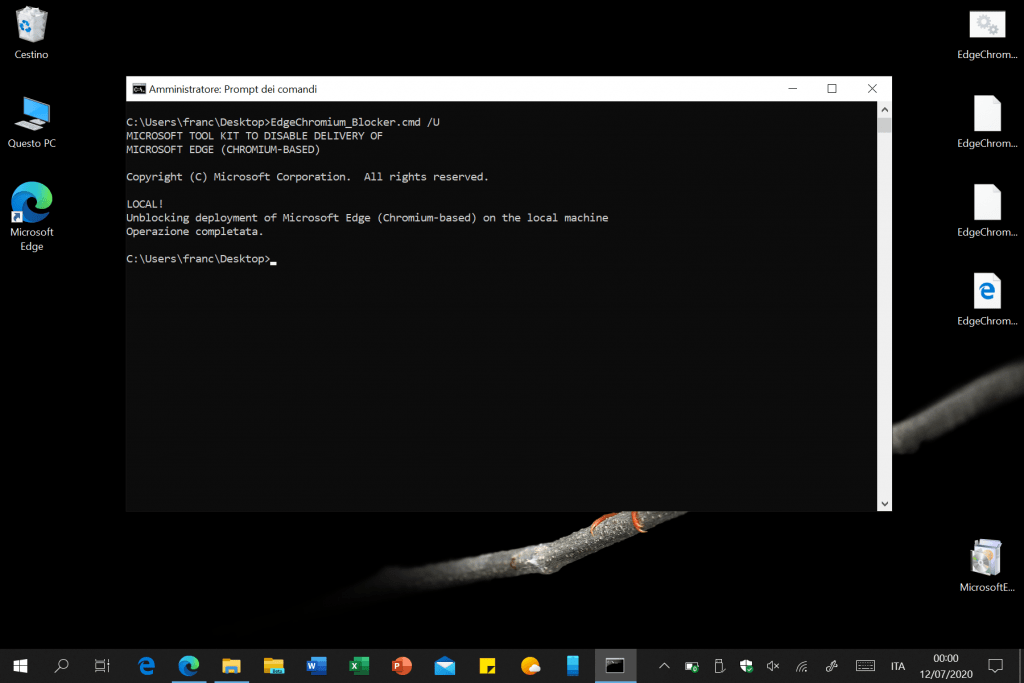Launch Excel from the taskbar
This screenshot has height=683, width=1024.
click(359, 665)
